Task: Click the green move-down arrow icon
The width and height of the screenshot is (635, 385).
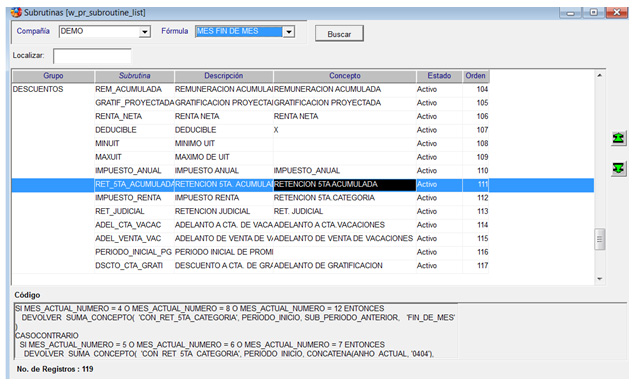Action: (618, 168)
